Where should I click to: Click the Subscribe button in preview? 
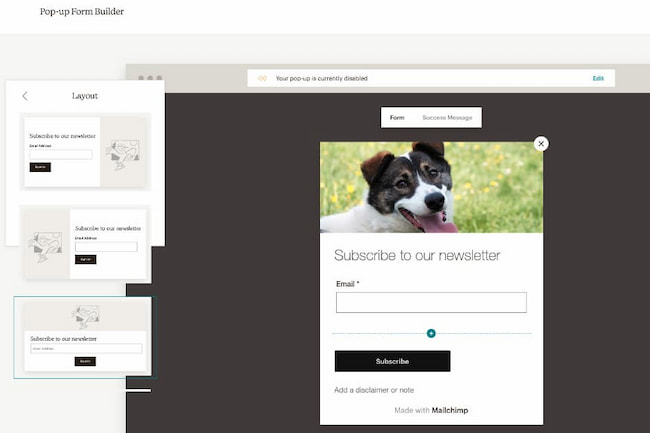click(392, 361)
